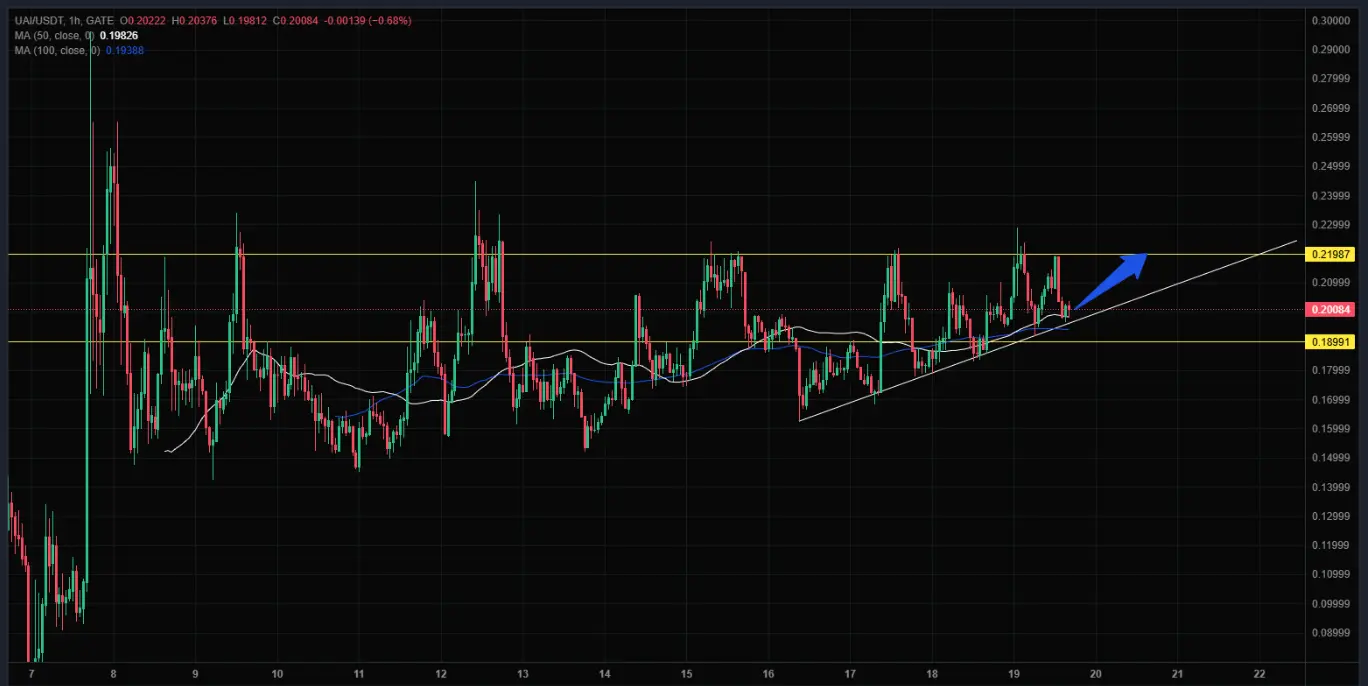Click date label 19 on time axis
This screenshot has width=1368, height=686.
(1013, 673)
